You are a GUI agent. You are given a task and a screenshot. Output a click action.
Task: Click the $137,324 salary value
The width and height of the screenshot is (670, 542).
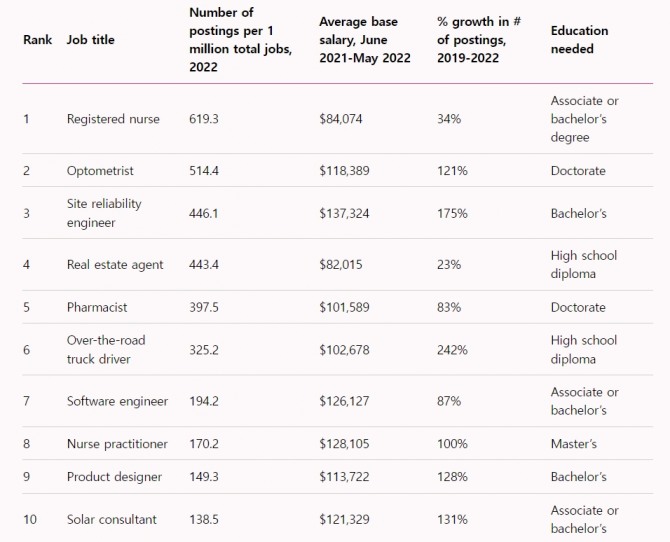[x=344, y=213]
